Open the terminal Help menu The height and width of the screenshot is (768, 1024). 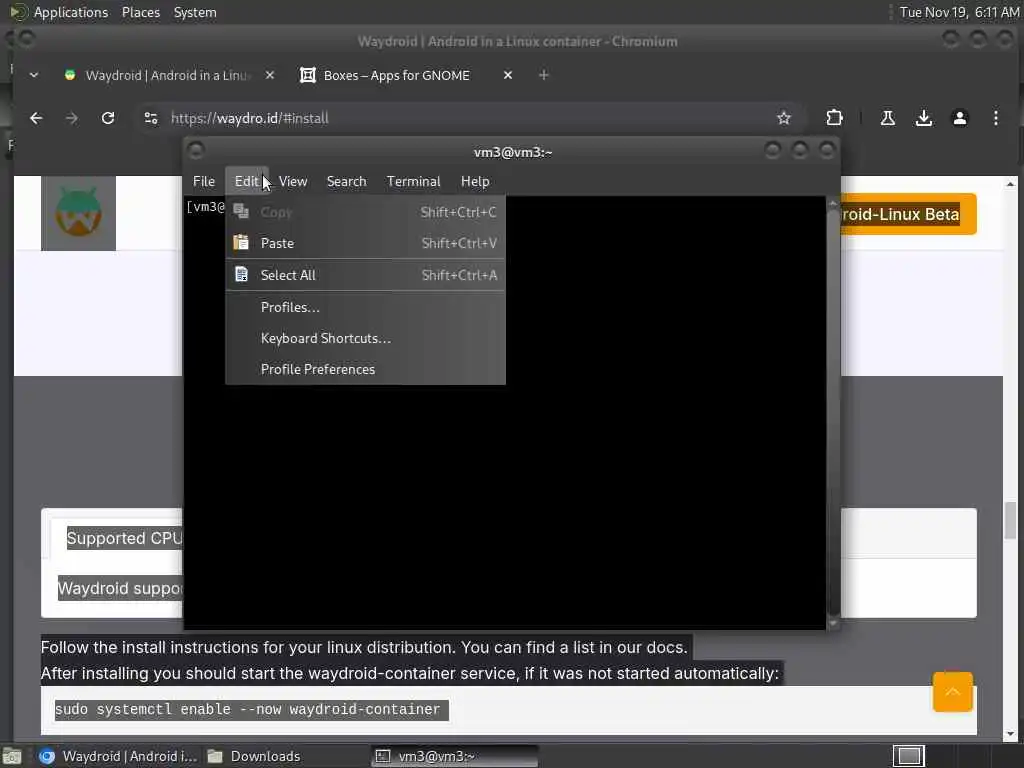click(x=475, y=182)
